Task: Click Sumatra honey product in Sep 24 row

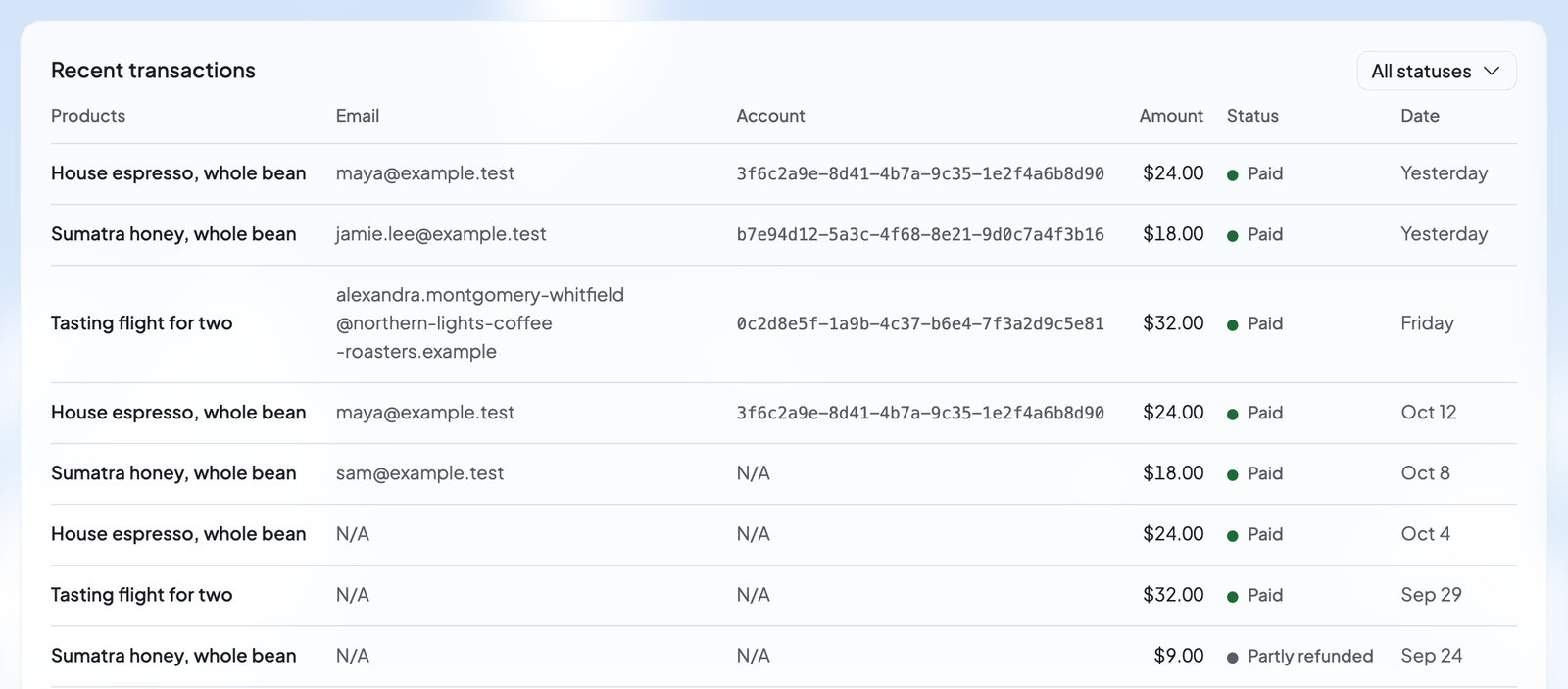Action: tap(173, 656)
